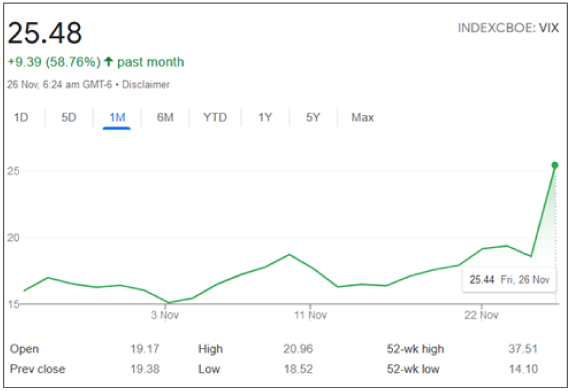This screenshot has height=391, width=570.
Task: Click the 22 Nov axis label
Action: 481,315
